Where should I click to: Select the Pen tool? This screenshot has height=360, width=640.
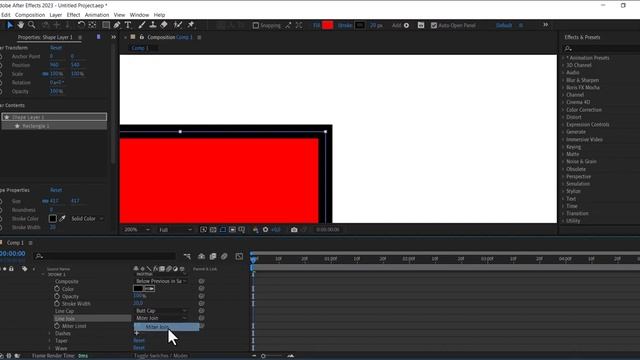(117, 25)
